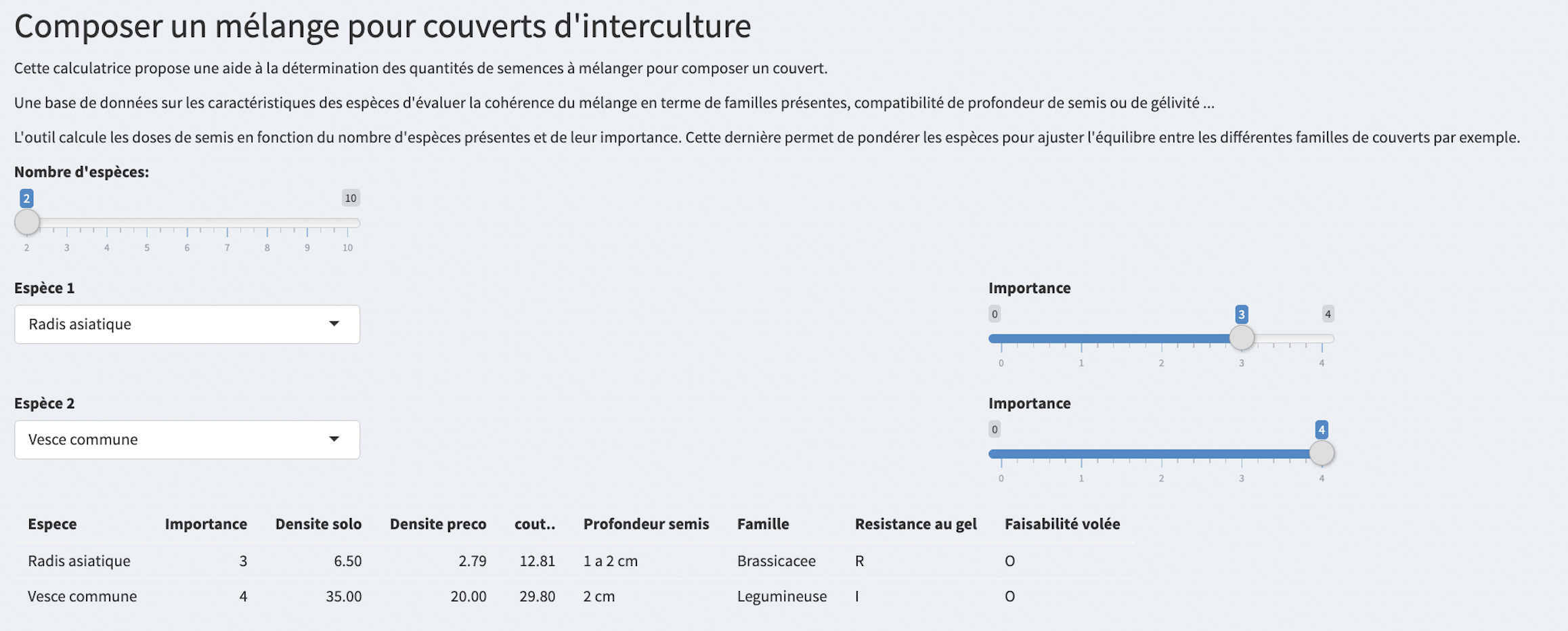1568x631 pixels.
Task: Click the Faisabilité volée column header
Action: [x=1062, y=524]
